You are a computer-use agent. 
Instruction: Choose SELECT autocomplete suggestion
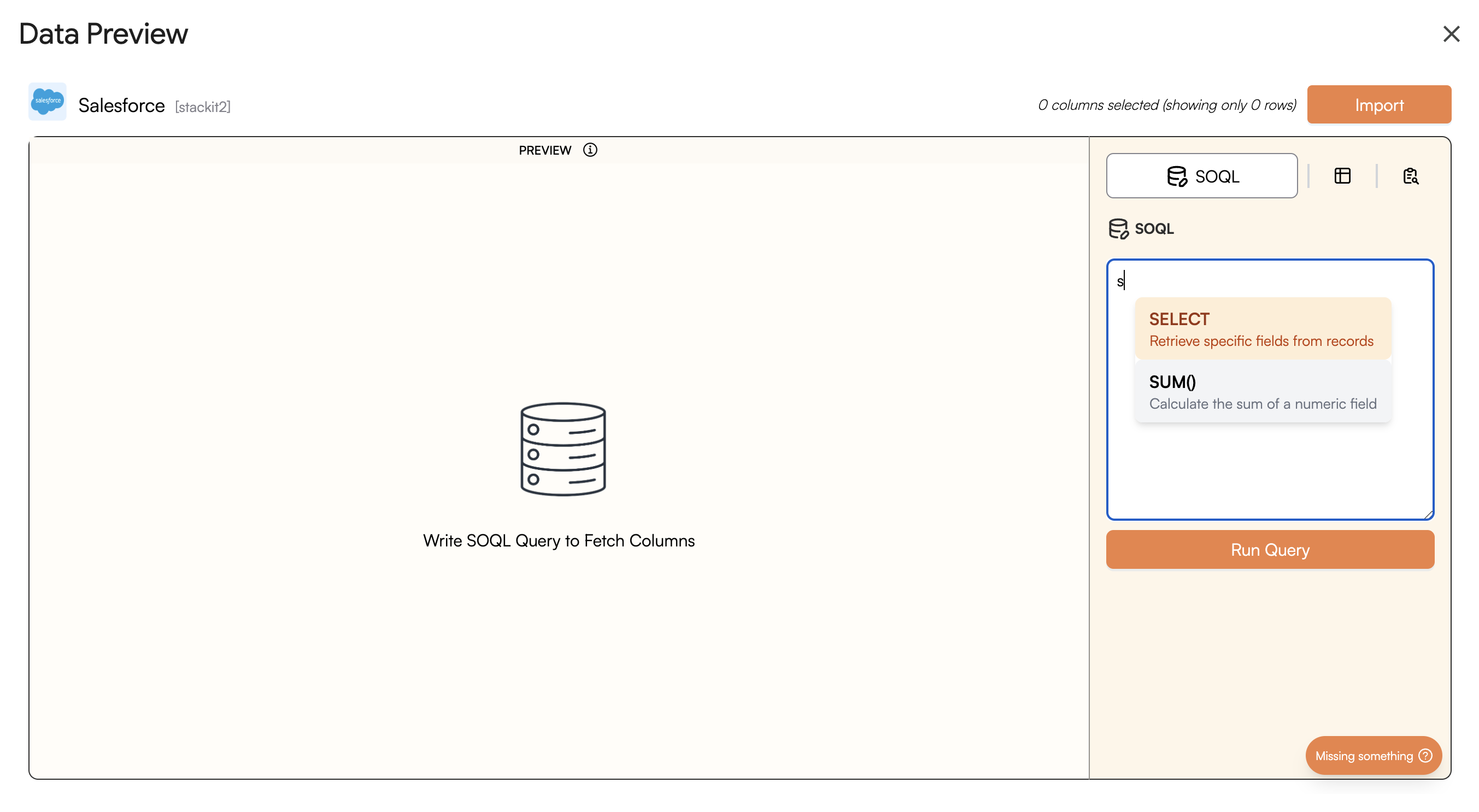pos(1262,329)
